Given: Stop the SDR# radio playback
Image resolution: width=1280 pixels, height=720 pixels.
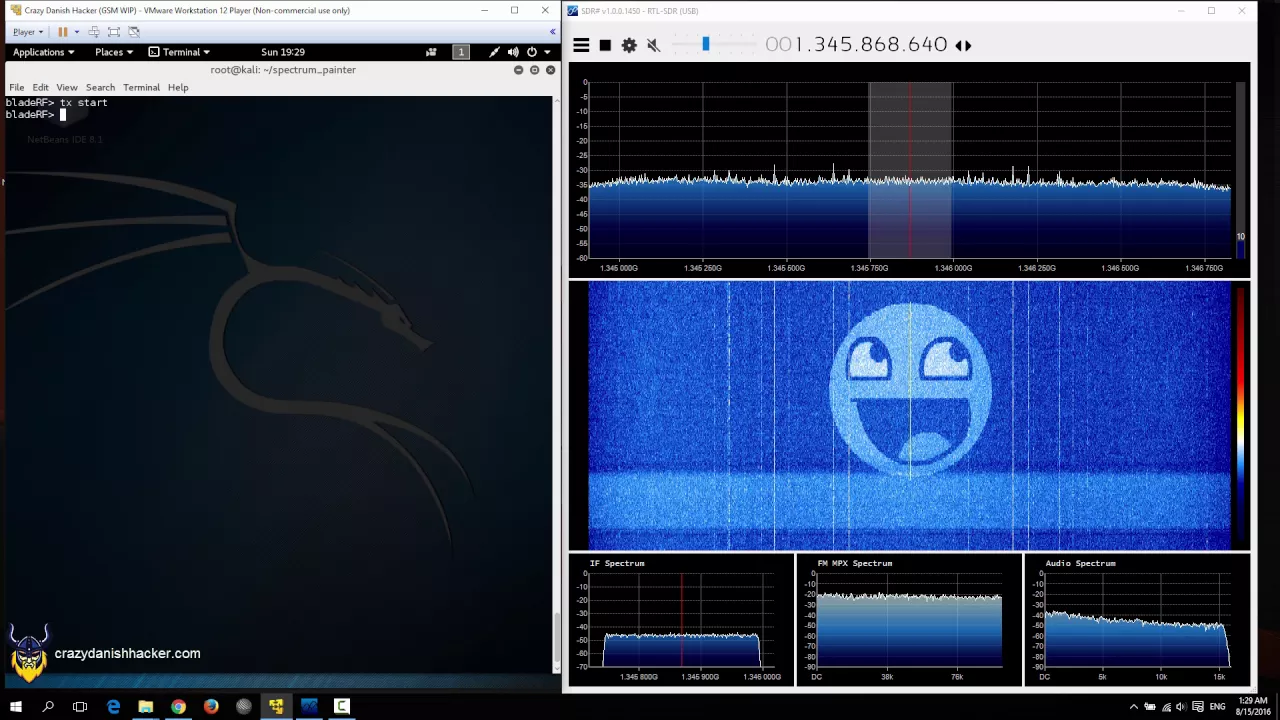Looking at the screenshot, I should click(x=605, y=45).
